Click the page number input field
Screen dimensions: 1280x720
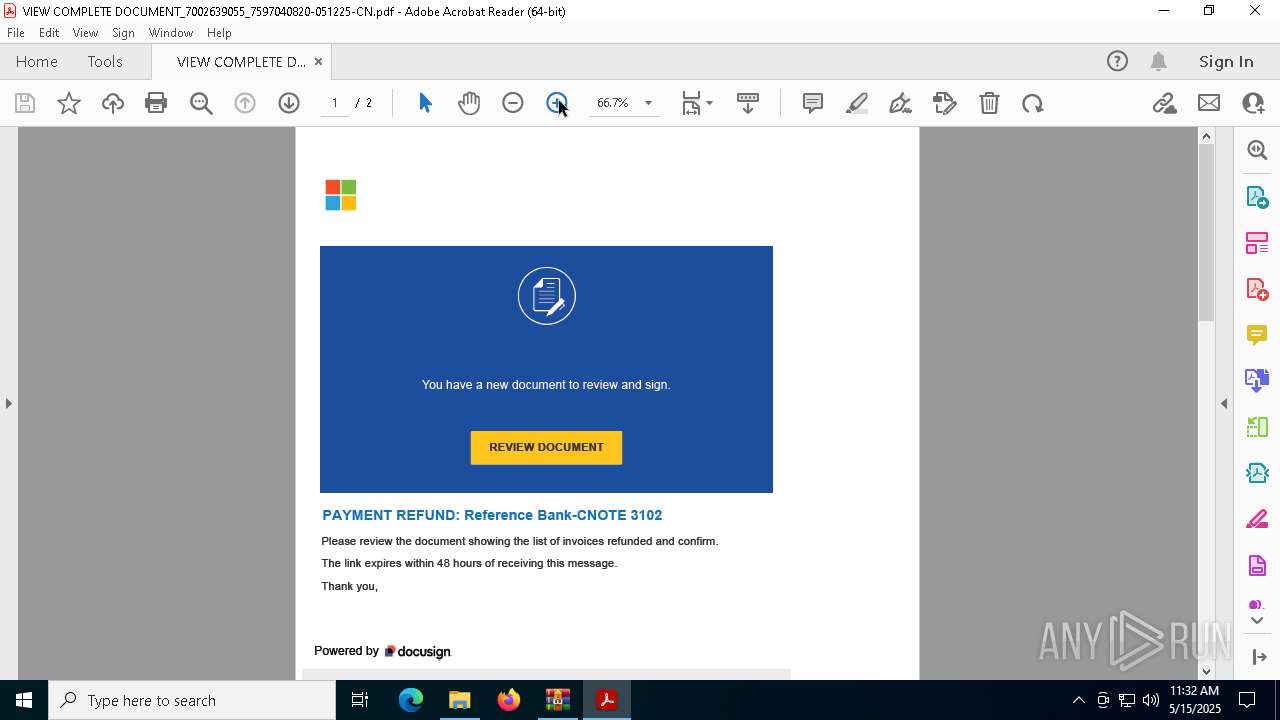click(335, 103)
